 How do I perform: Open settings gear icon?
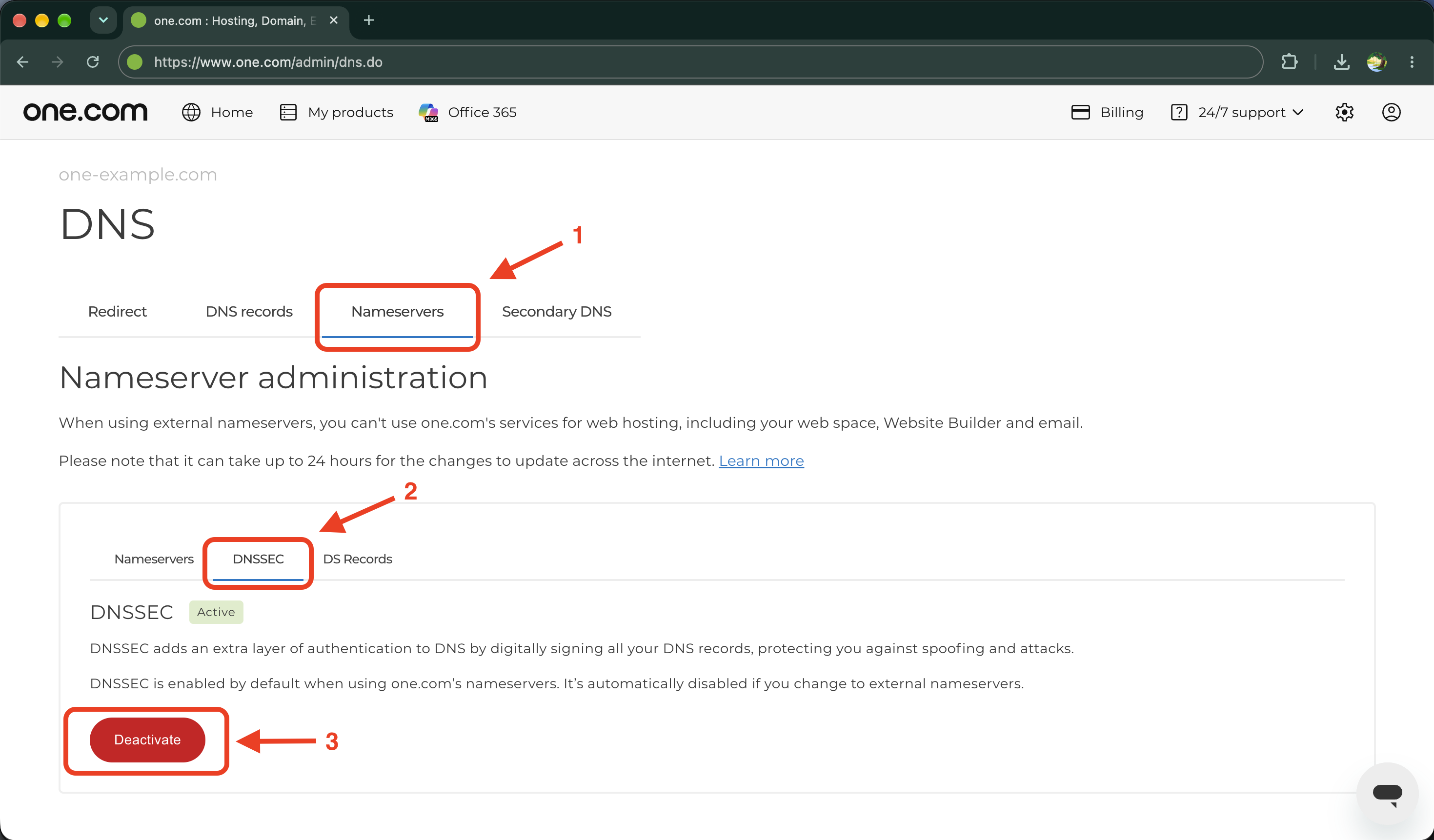point(1344,112)
